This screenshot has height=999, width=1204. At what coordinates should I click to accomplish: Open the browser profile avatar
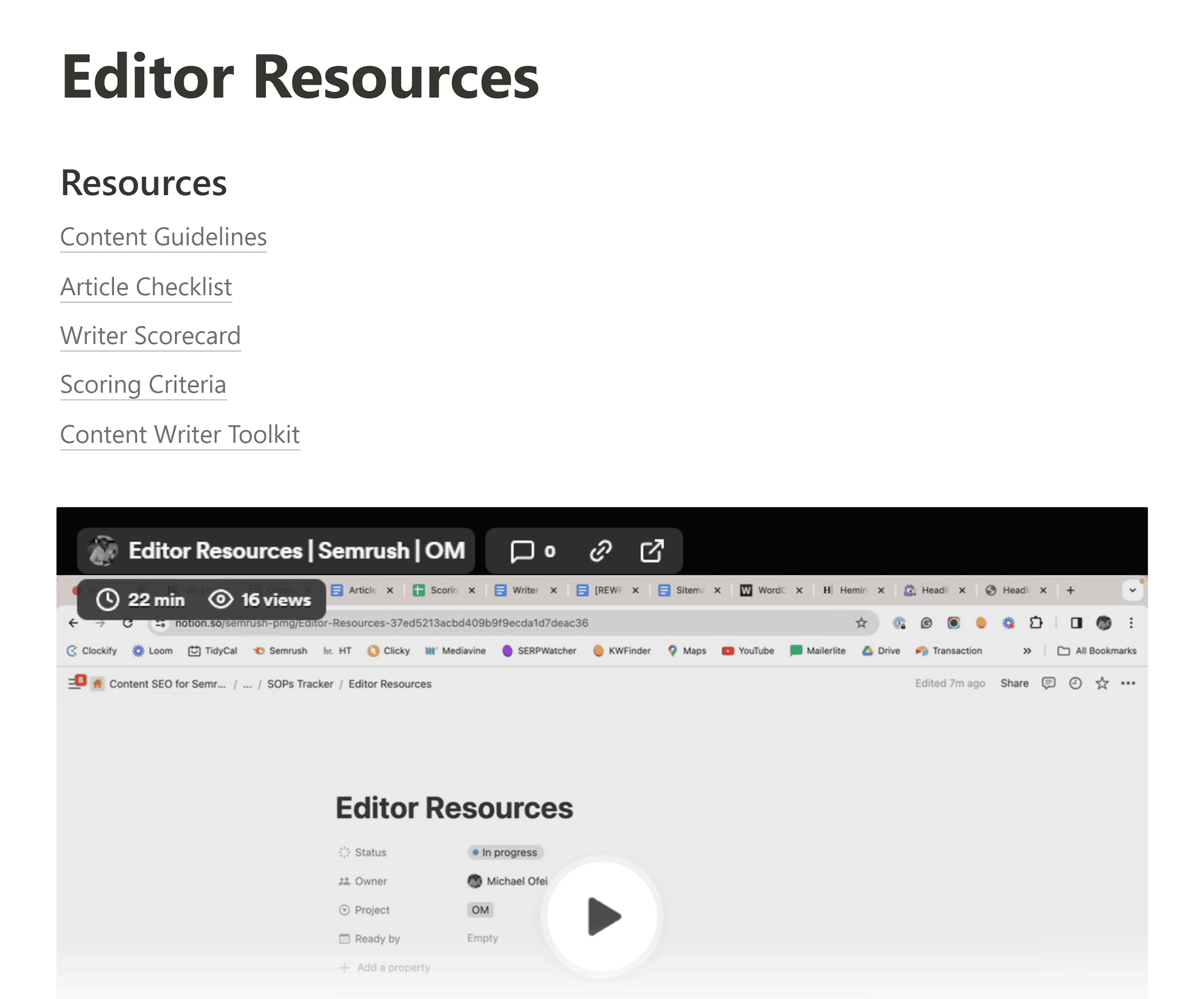(x=1104, y=623)
